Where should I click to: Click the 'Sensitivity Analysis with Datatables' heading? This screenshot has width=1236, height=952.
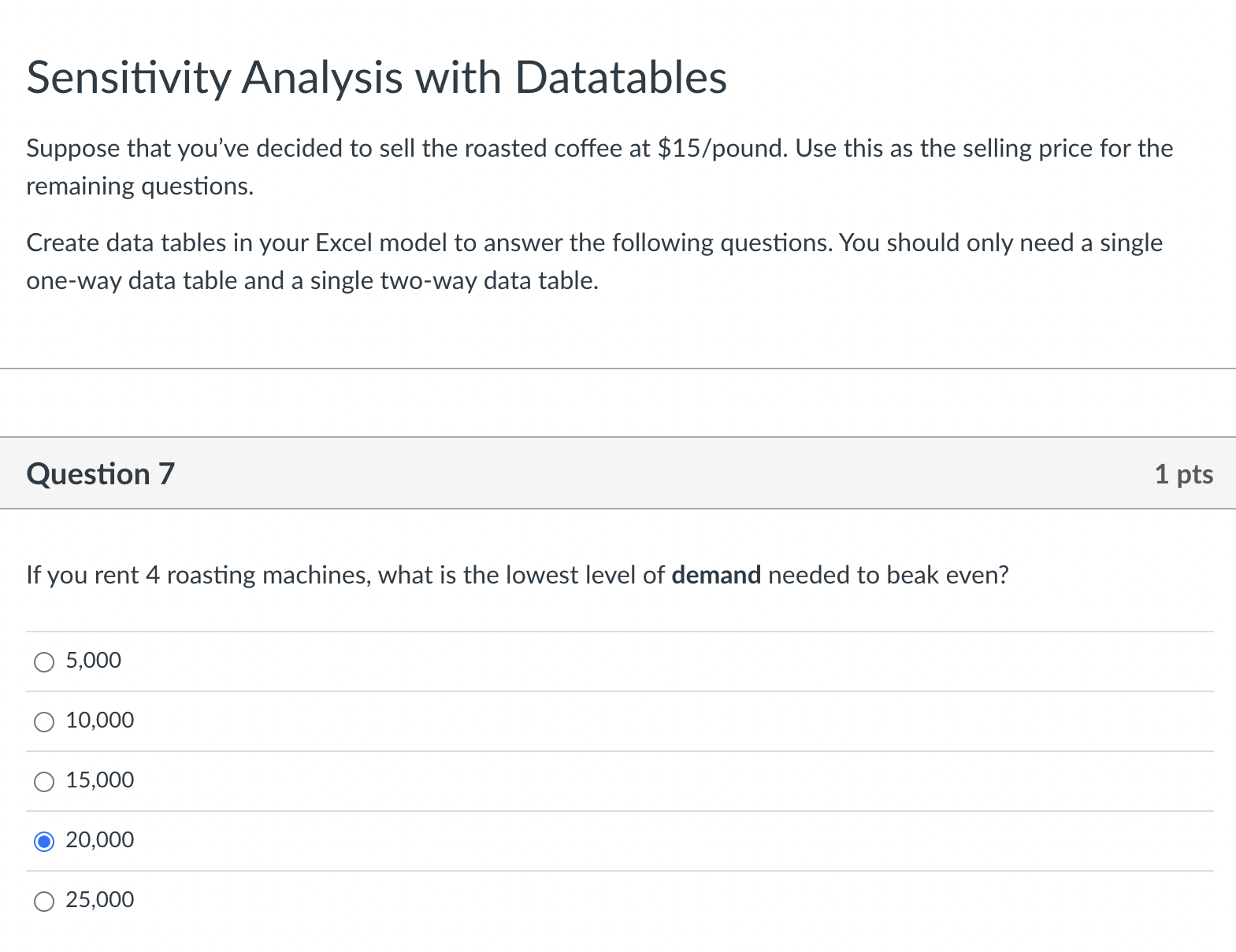(x=377, y=77)
